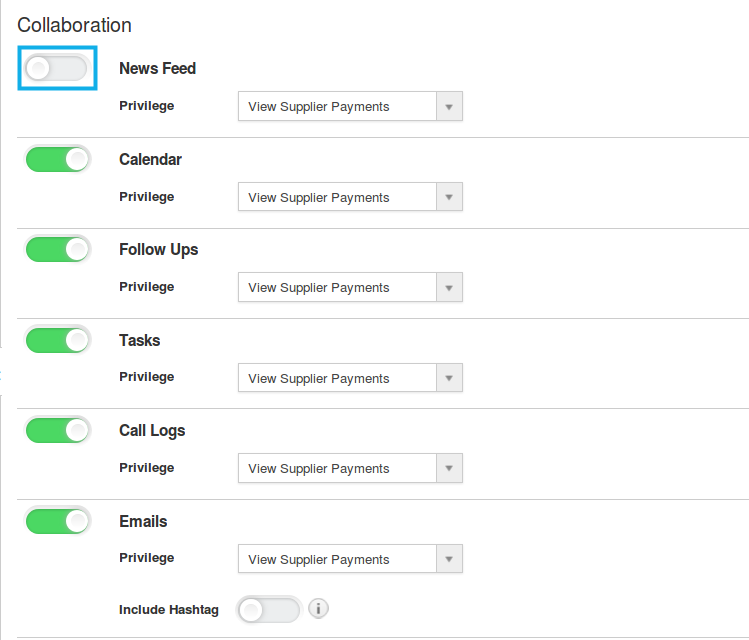Click the Collaboration section heading
Viewport: 749px width, 640px height.
point(75,25)
